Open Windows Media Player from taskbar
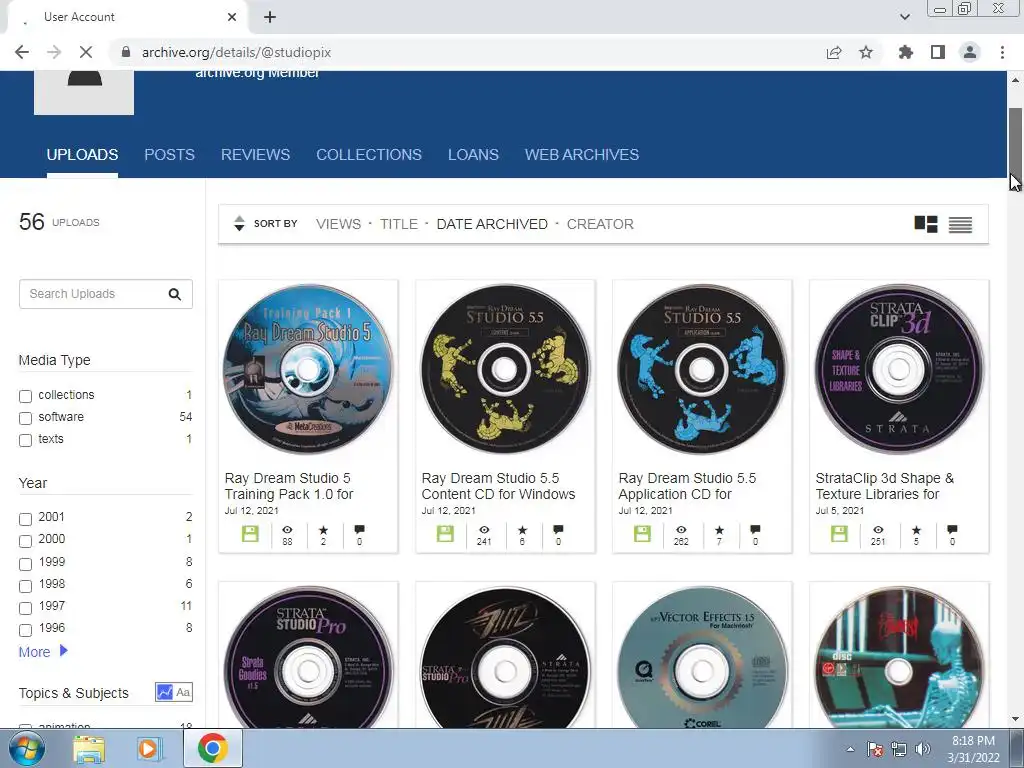This screenshot has width=1024, height=768. [148, 748]
